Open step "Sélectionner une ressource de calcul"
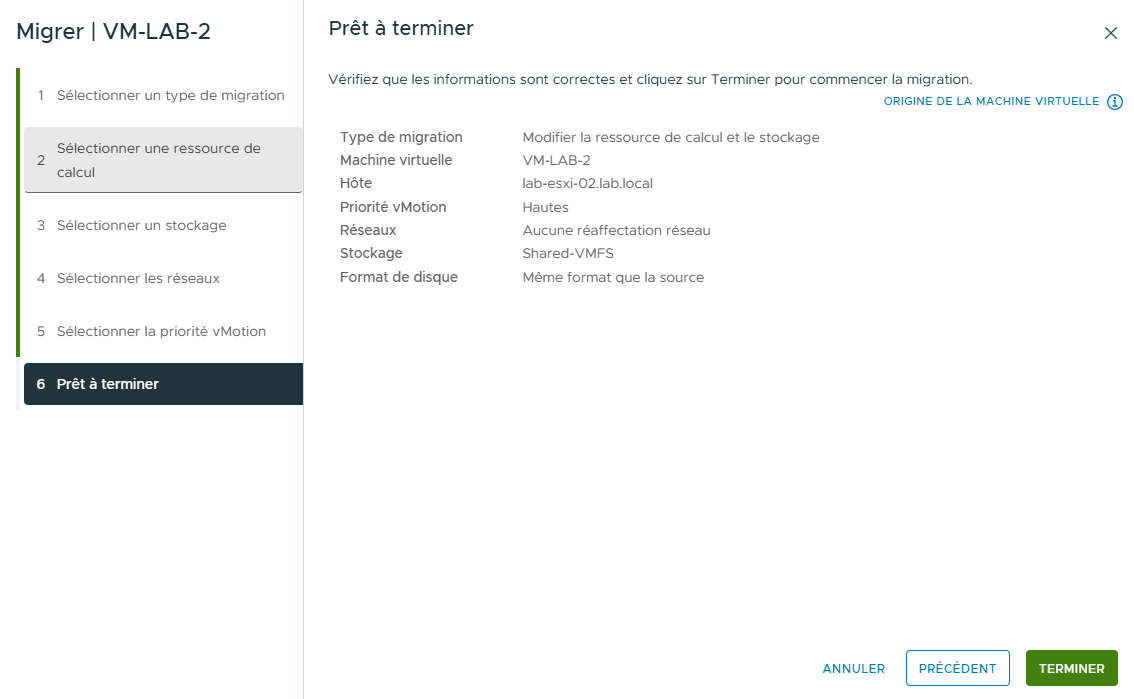 [158, 159]
